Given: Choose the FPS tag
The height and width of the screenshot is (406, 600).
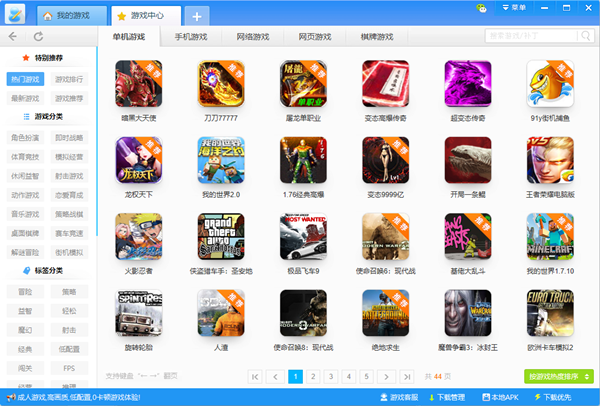Looking at the screenshot, I should [69, 368].
